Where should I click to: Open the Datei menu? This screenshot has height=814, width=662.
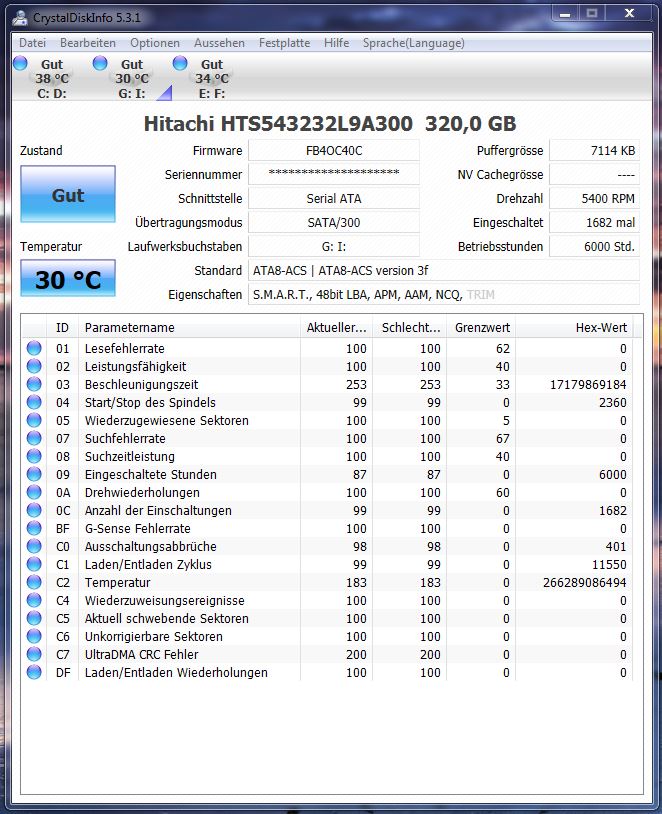coord(32,43)
